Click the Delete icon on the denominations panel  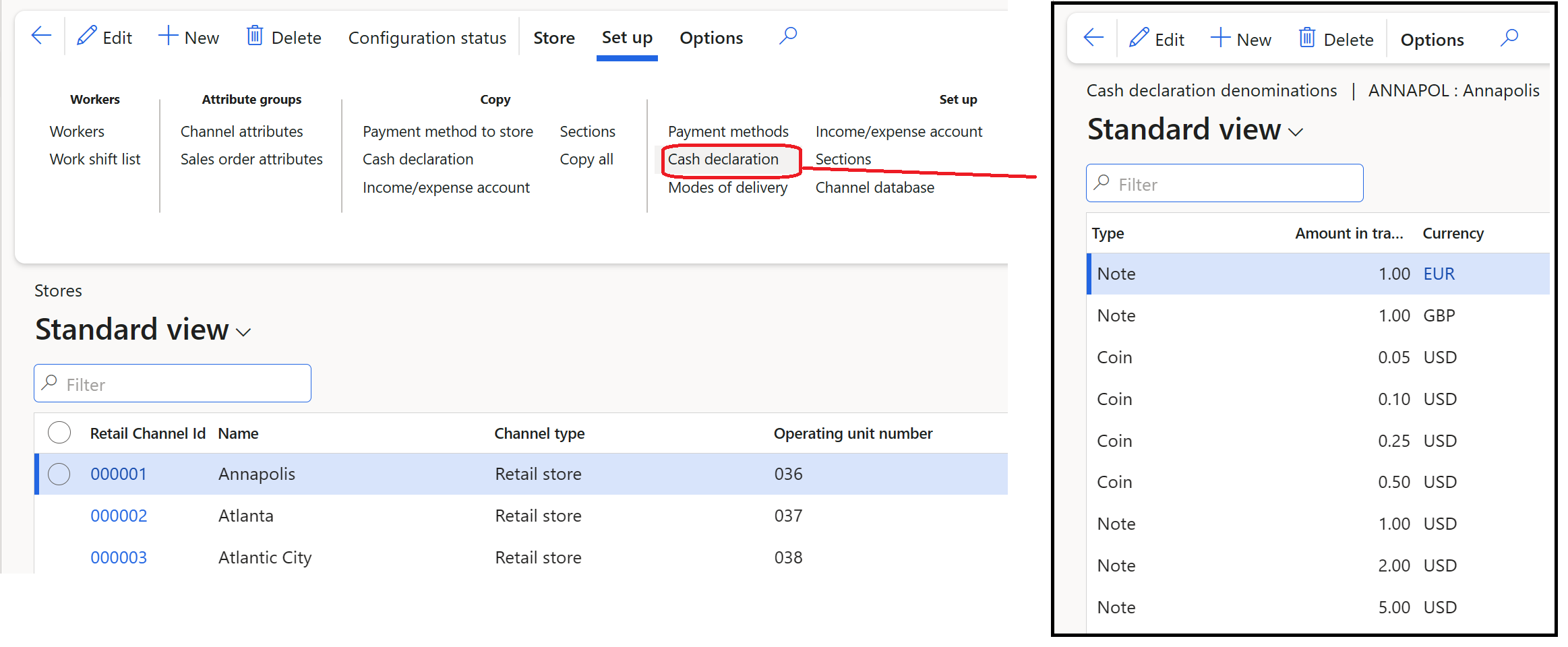pyautogui.click(x=1306, y=38)
